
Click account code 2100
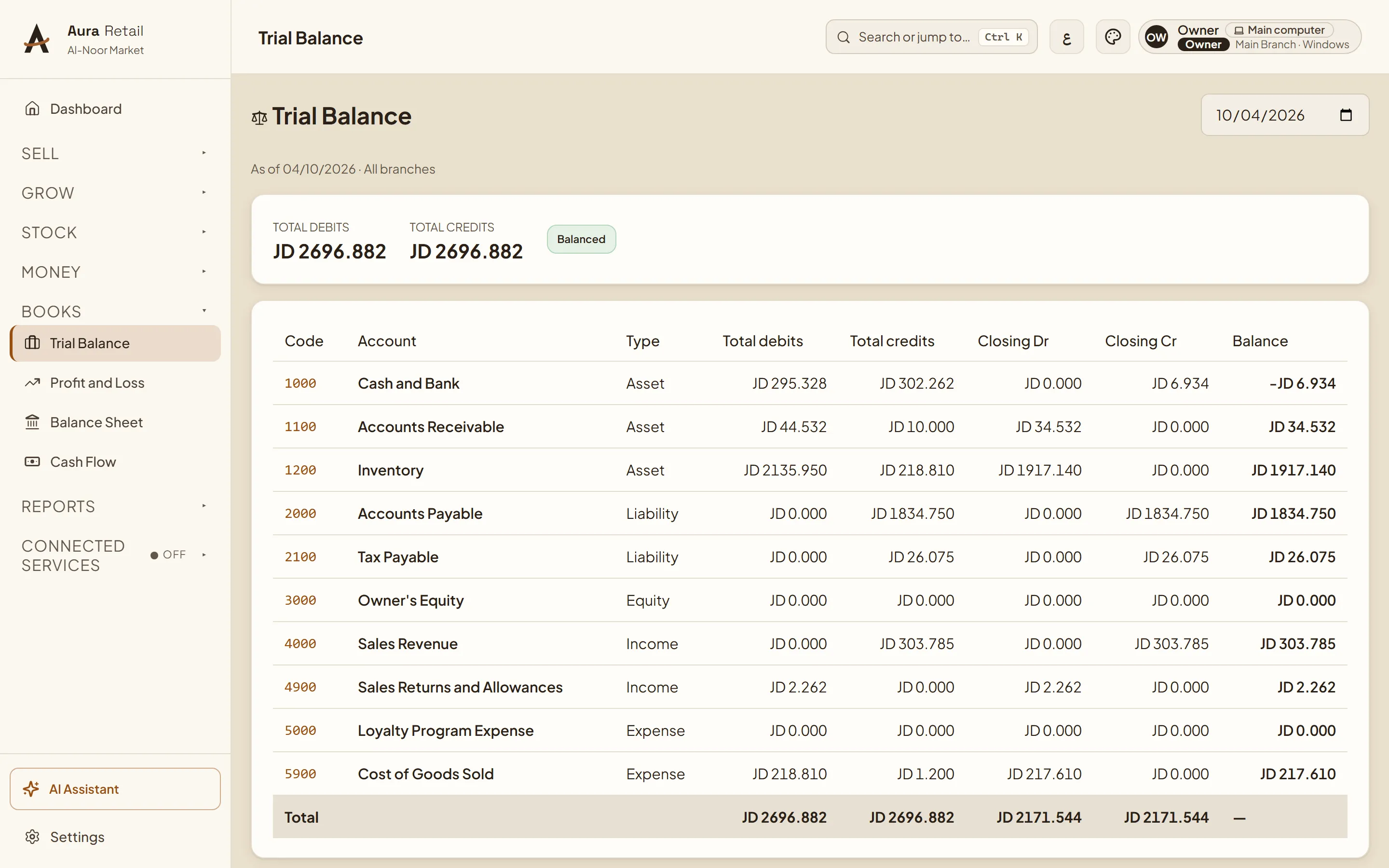coord(300,557)
